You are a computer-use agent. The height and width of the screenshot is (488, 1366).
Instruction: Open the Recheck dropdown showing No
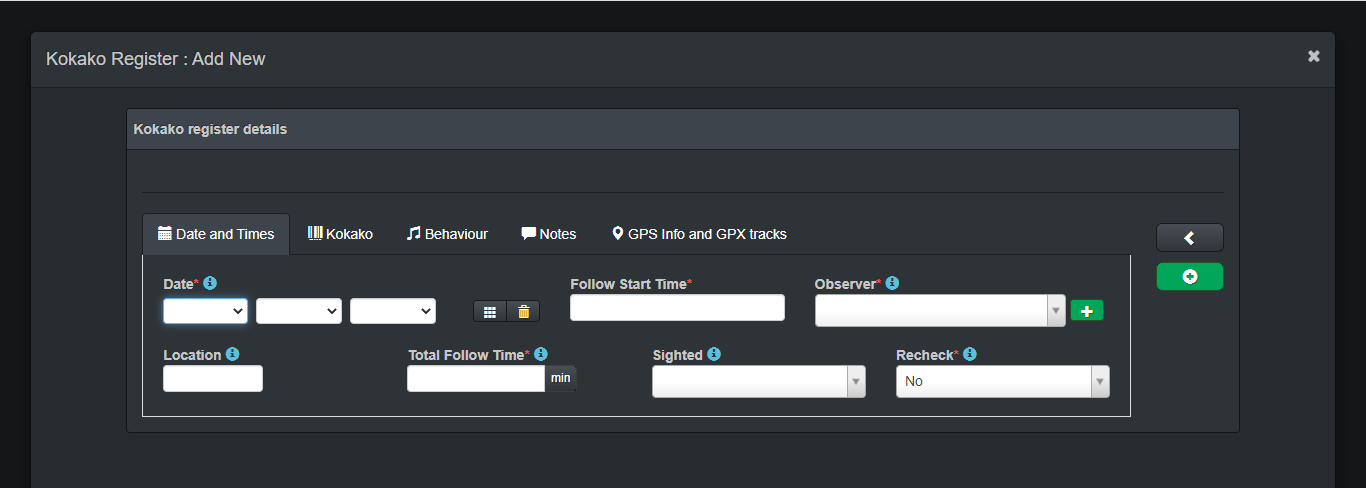(x=1003, y=381)
